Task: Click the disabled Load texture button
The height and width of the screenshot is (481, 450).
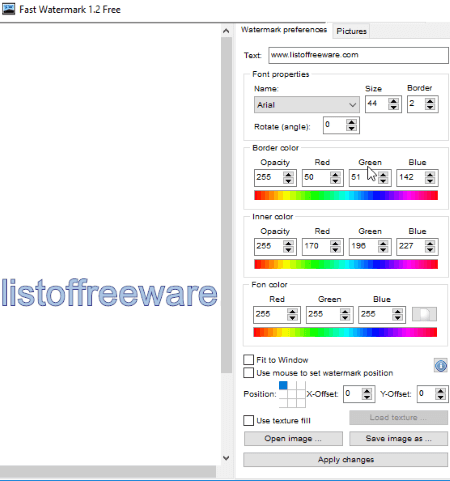Action: (x=398, y=417)
